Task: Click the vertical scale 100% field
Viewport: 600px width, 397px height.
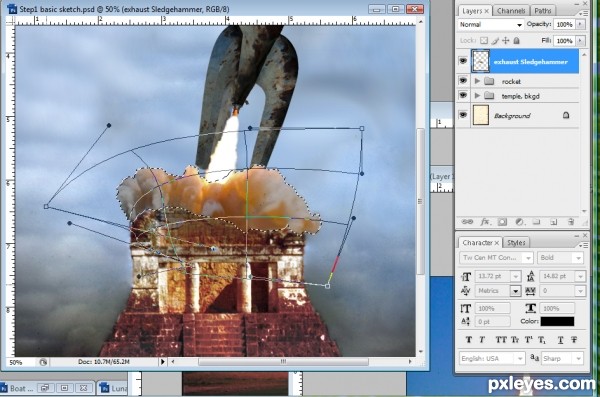Action: tap(492, 308)
